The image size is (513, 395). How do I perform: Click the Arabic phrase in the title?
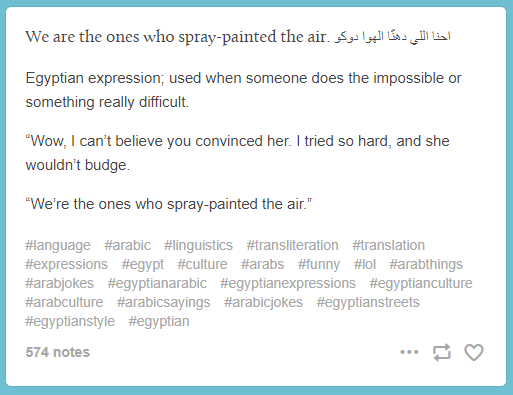(392, 37)
